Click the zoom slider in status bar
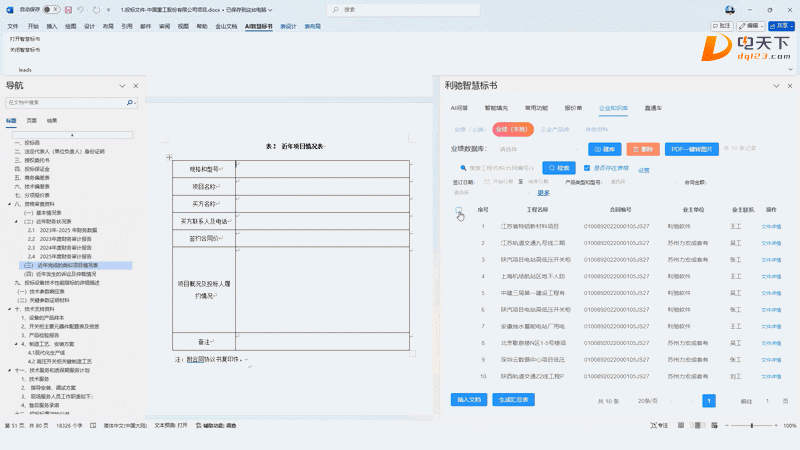The height and width of the screenshot is (450, 800). point(752,425)
